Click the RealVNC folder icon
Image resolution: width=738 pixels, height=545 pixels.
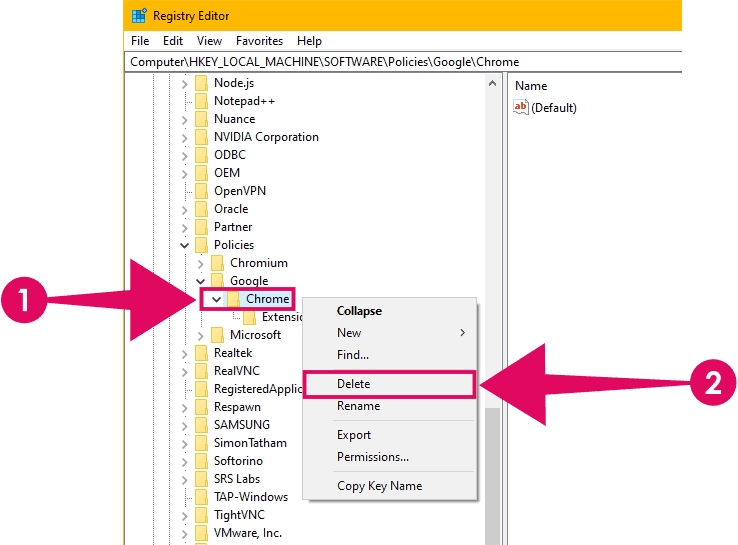pyautogui.click(x=201, y=371)
